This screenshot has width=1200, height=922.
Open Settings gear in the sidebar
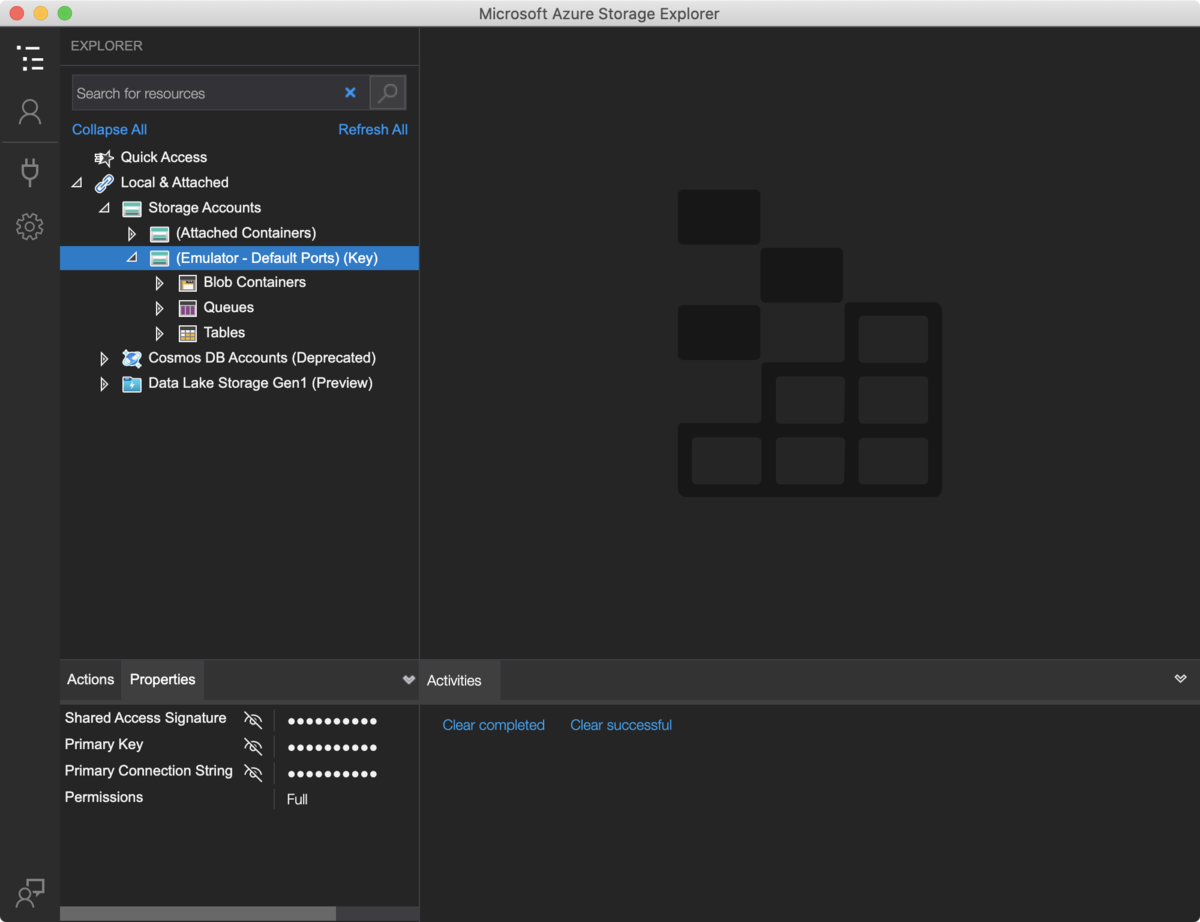[x=30, y=226]
